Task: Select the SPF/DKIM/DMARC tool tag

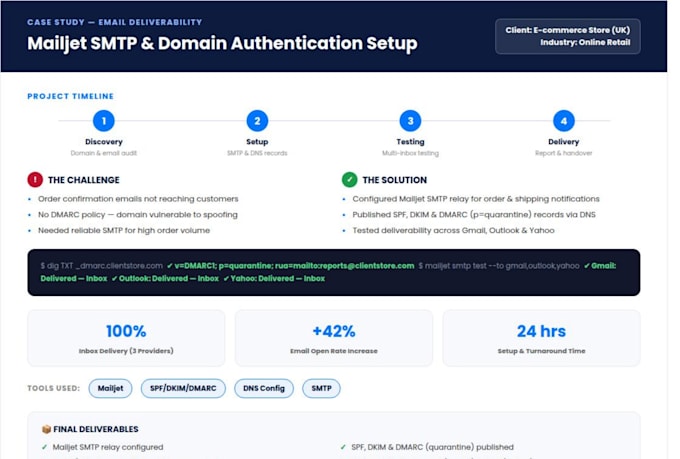Action: (183, 388)
